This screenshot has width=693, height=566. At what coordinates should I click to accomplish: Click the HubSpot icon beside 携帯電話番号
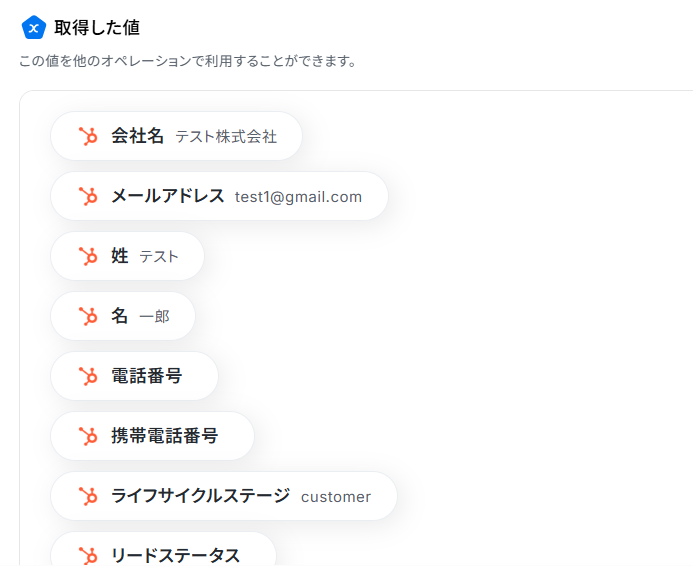coord(88,436)
